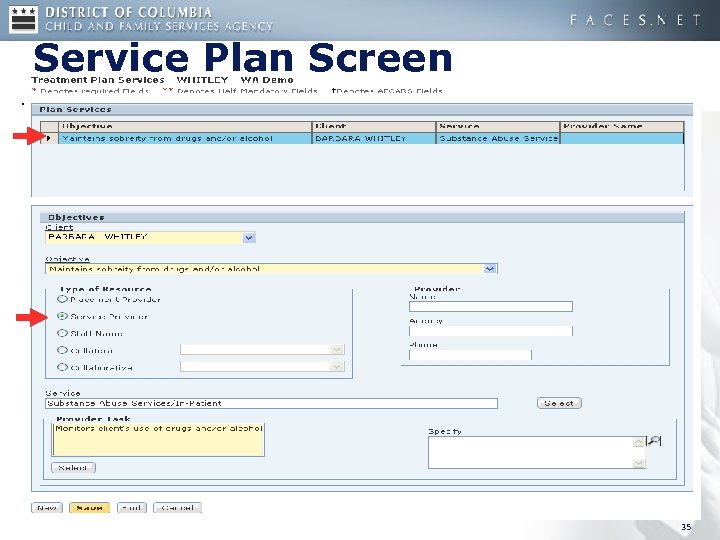Select 'Maintains sobriety from drugs and/or alcohol' table cell
Screen dimensions: 720x540
[x=185, y=138]
